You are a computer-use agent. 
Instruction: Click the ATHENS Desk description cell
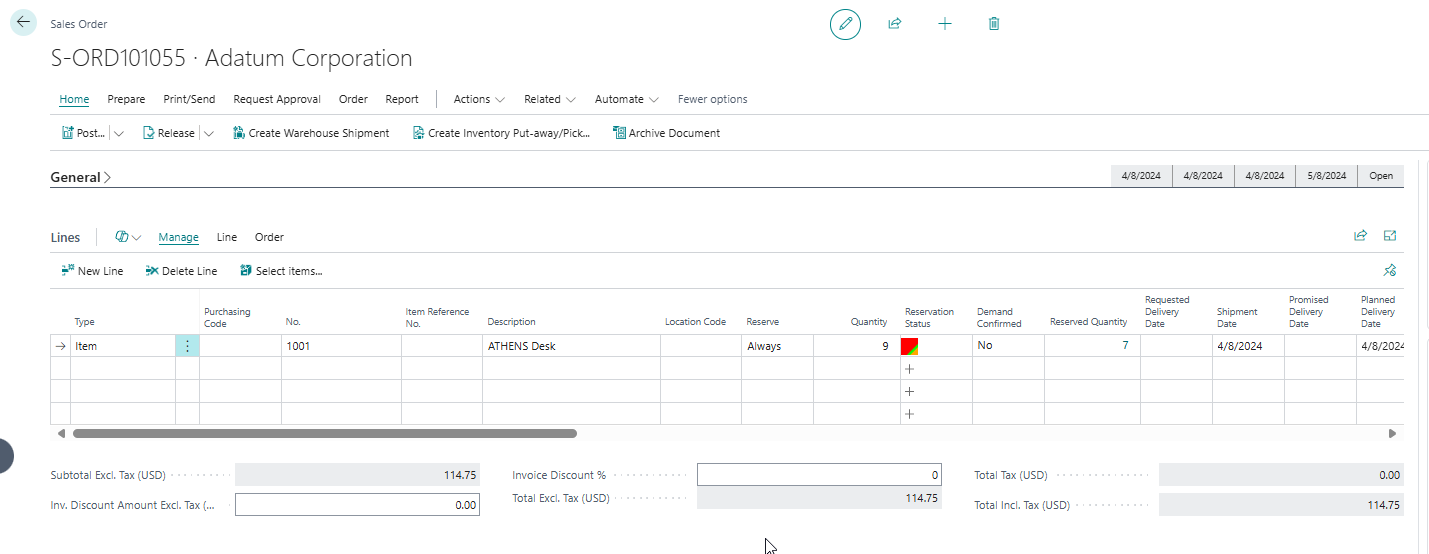point(571,346)
